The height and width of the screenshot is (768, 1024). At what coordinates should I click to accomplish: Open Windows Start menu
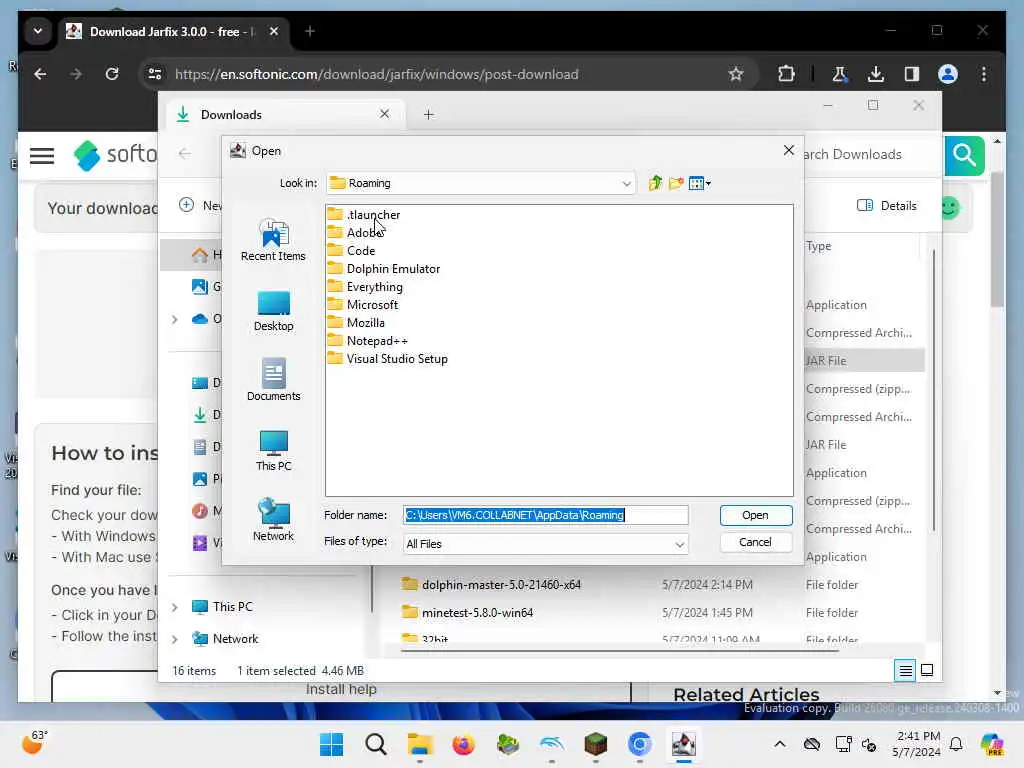(331, 744)
